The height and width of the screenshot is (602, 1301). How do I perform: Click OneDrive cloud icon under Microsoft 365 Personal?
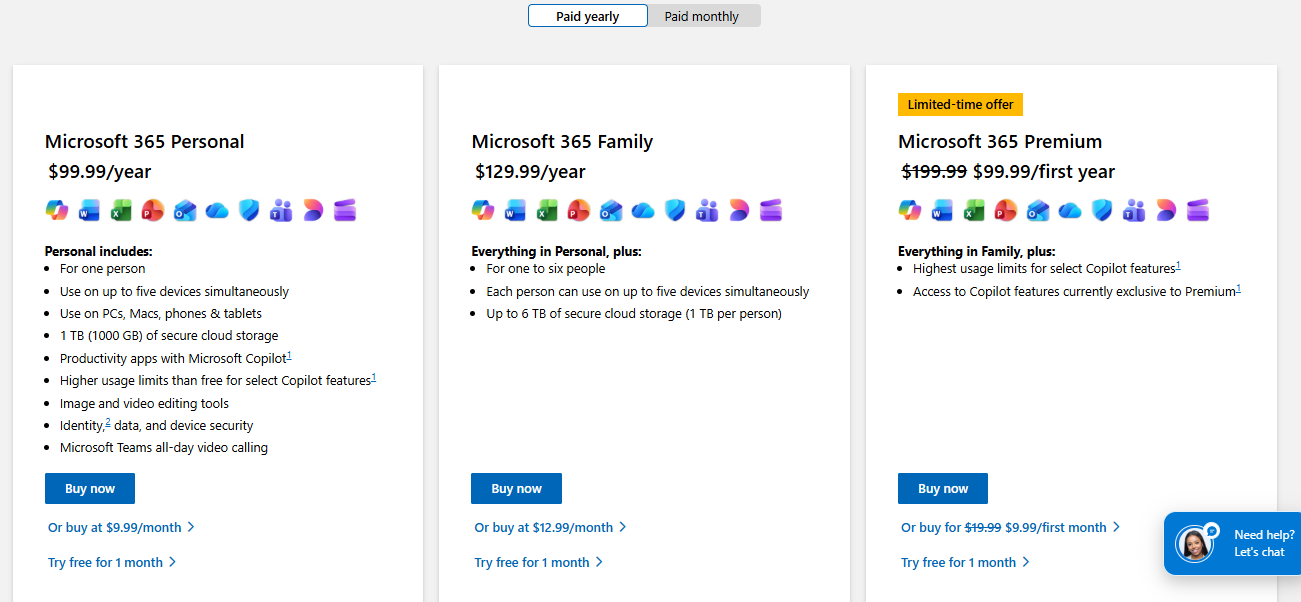click(x=217, y=210)
